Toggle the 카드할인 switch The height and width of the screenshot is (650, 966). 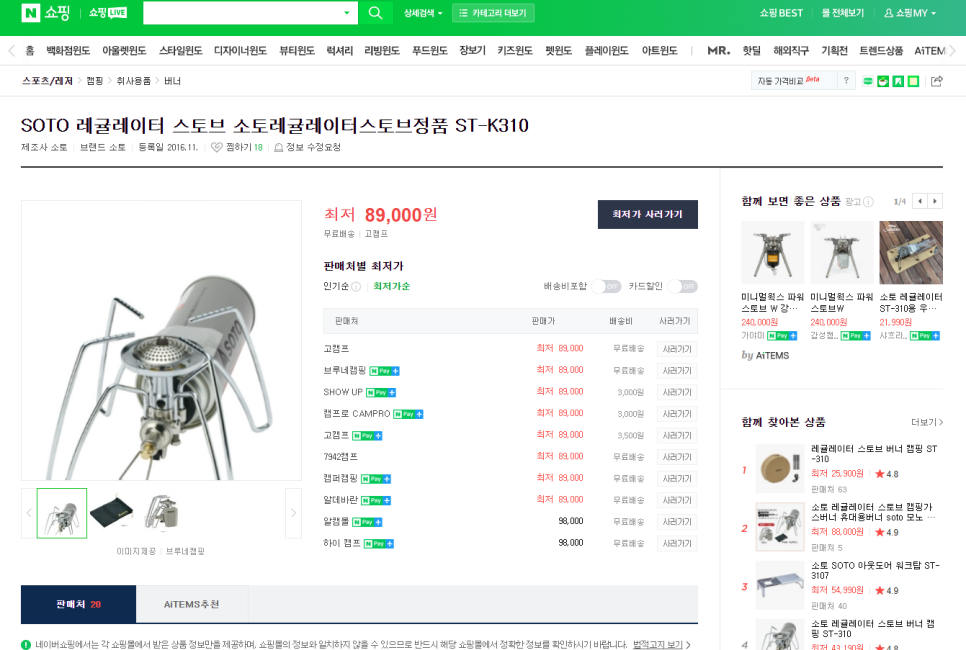[x=682, y=286]
